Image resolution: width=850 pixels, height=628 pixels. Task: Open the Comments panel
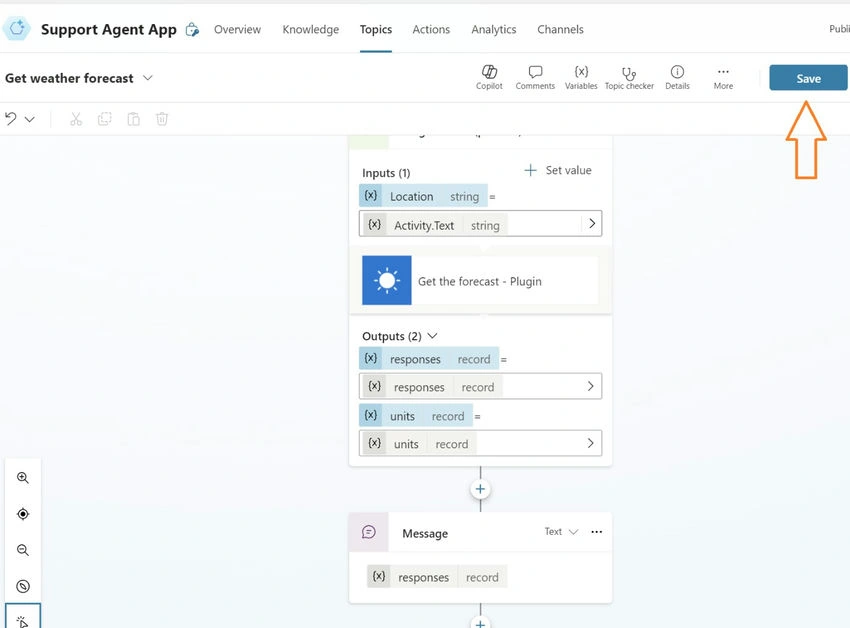coord(535,78)
